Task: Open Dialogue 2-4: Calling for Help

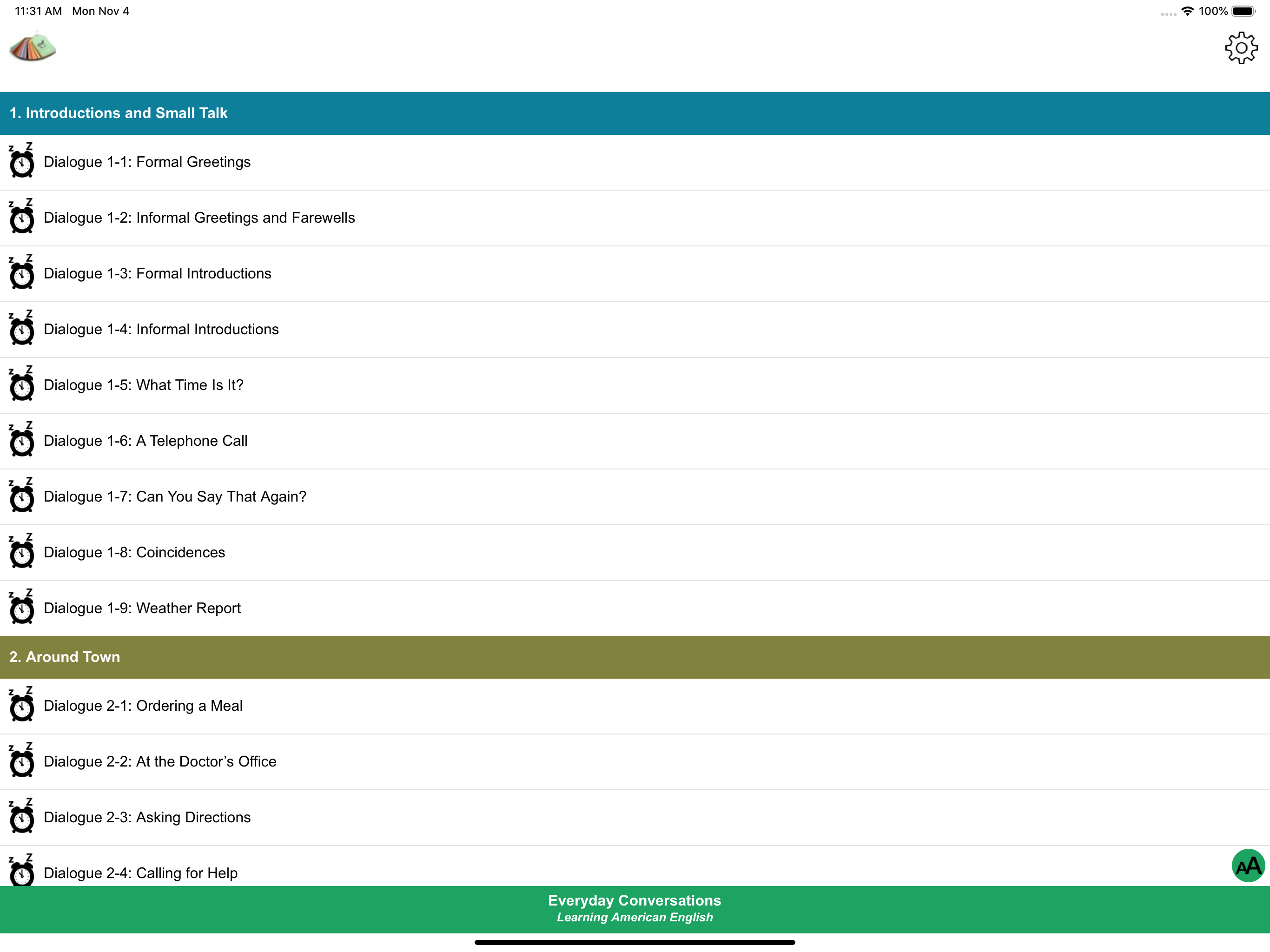Action: click(x=141, y=872)
